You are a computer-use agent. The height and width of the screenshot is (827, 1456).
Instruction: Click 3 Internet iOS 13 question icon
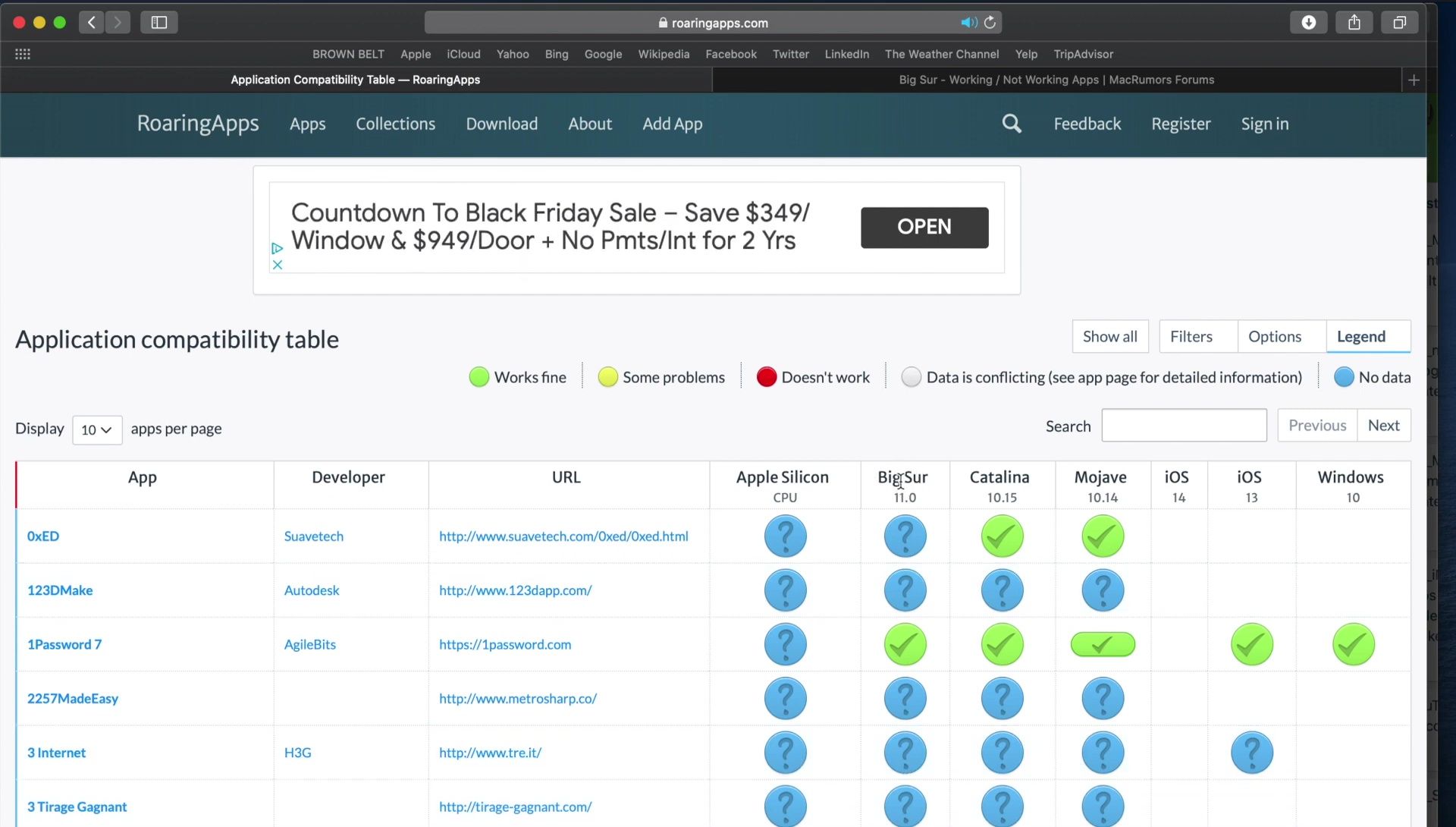pos(1251,753)
